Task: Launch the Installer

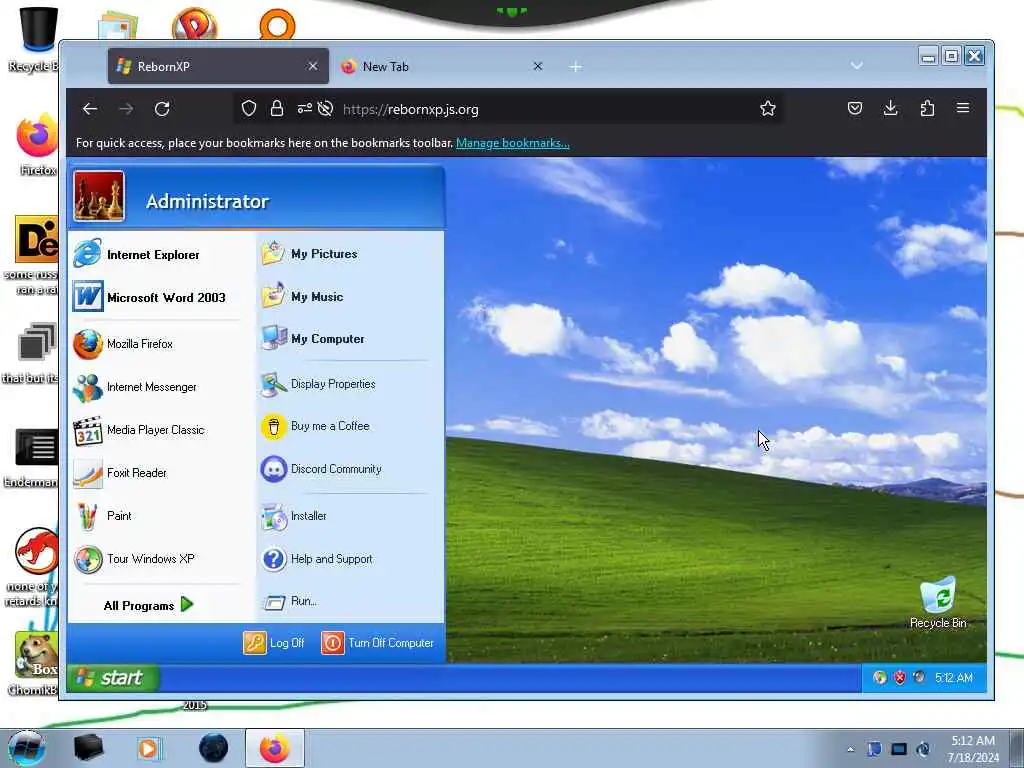Action: pyautogui.click(x=294, y=516)
